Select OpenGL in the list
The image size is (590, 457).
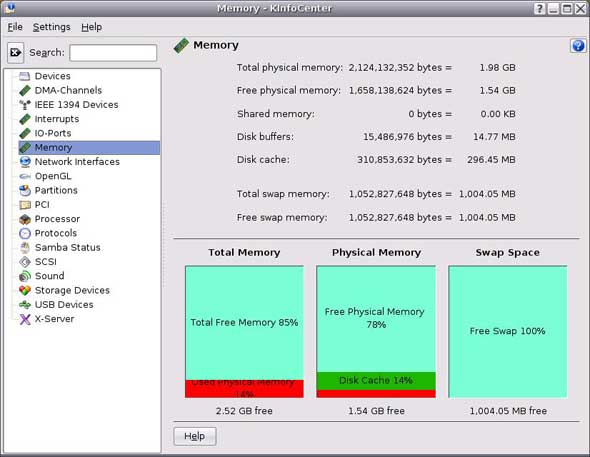53,176
